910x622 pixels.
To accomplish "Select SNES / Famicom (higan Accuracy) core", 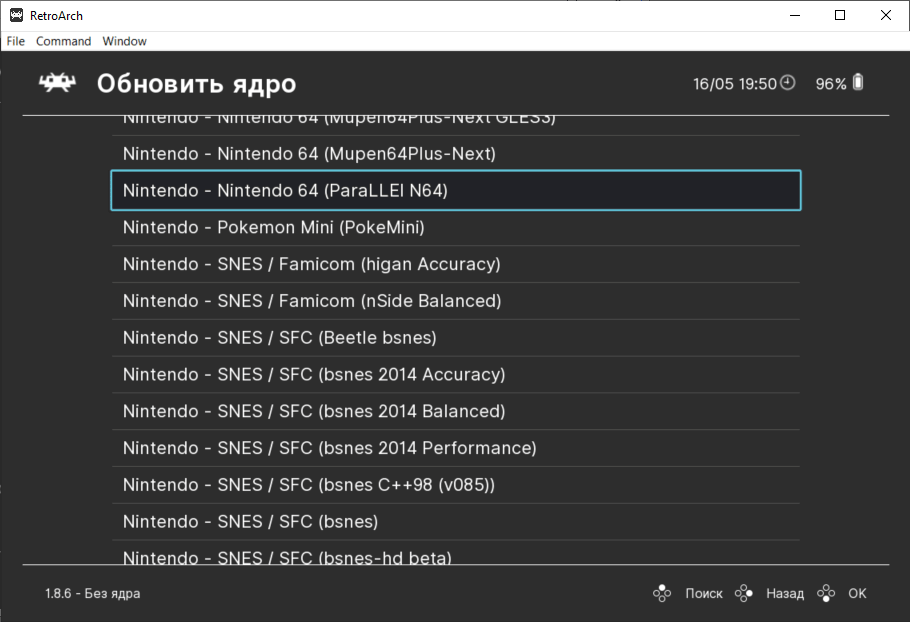I will pyautogui.click(x=456, y=264).
